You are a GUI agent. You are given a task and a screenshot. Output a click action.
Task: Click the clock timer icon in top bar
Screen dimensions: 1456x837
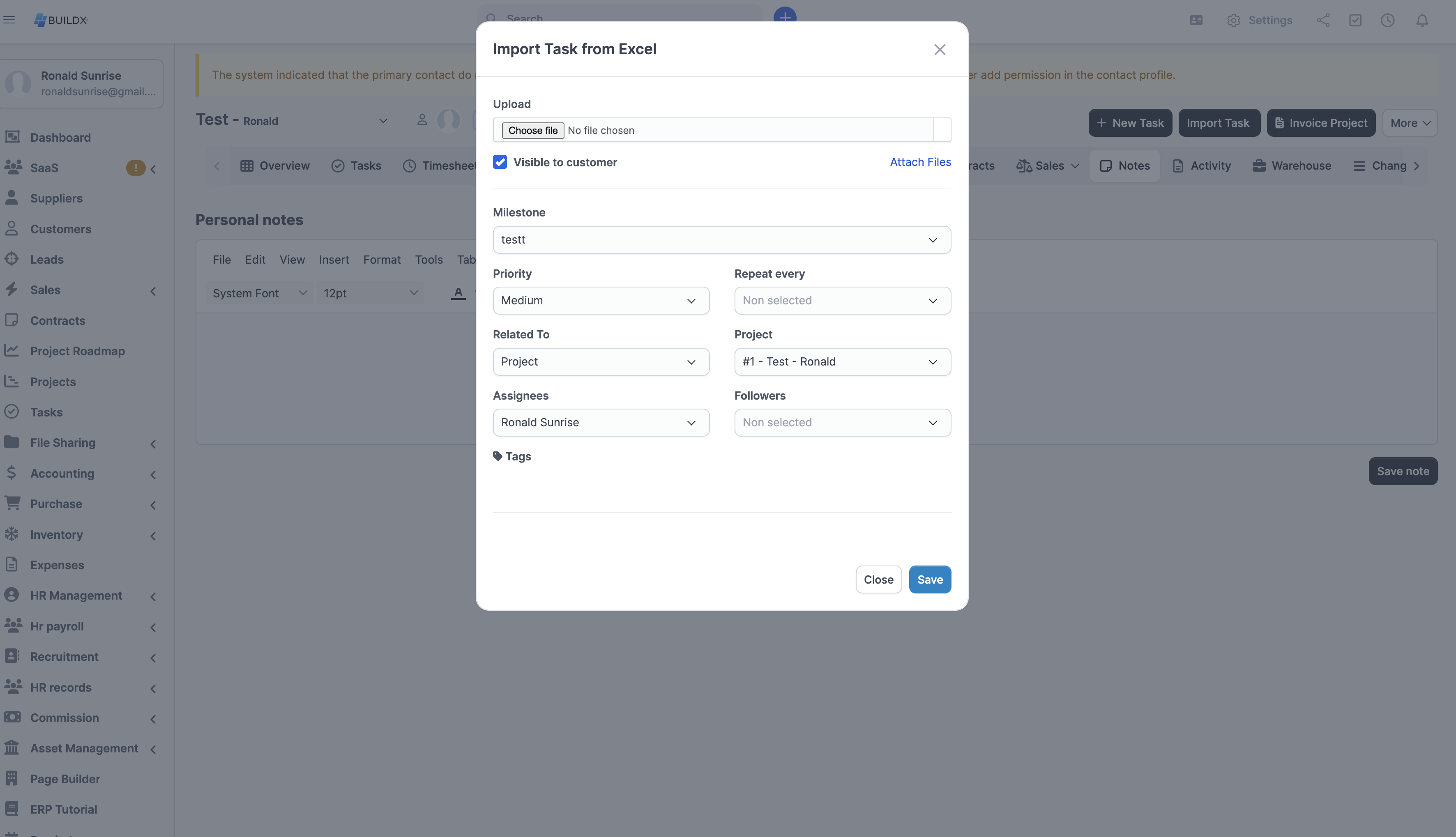[x=1387, y=21]
